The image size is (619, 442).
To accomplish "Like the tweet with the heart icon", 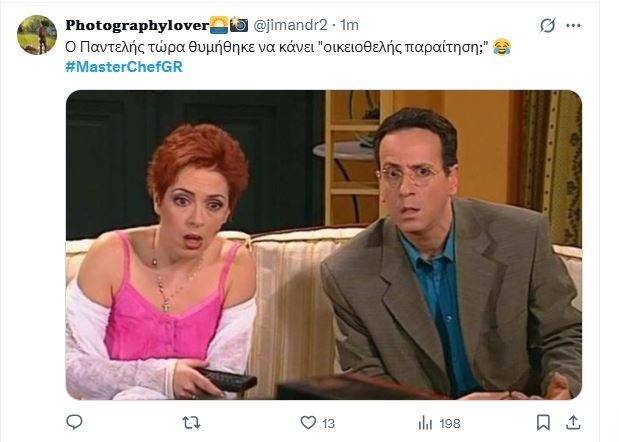I will [308, 423].
